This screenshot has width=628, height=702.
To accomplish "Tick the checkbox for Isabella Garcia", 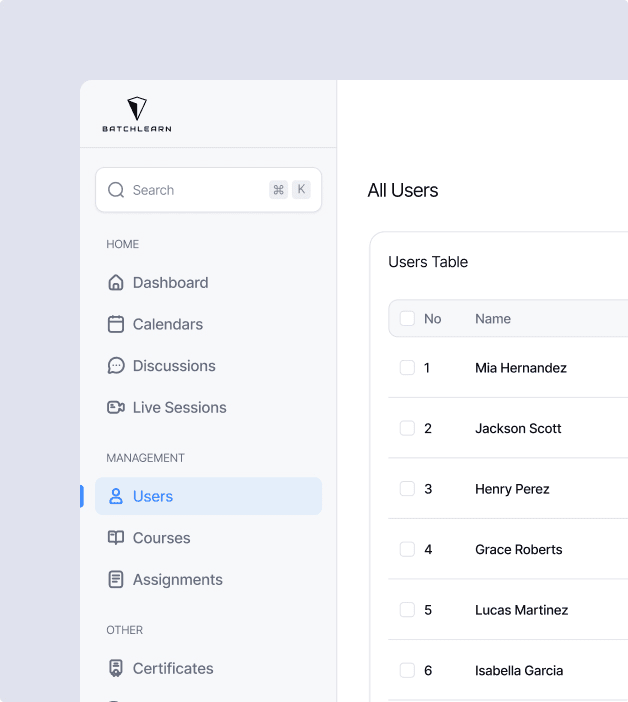I will coord(407,670).
